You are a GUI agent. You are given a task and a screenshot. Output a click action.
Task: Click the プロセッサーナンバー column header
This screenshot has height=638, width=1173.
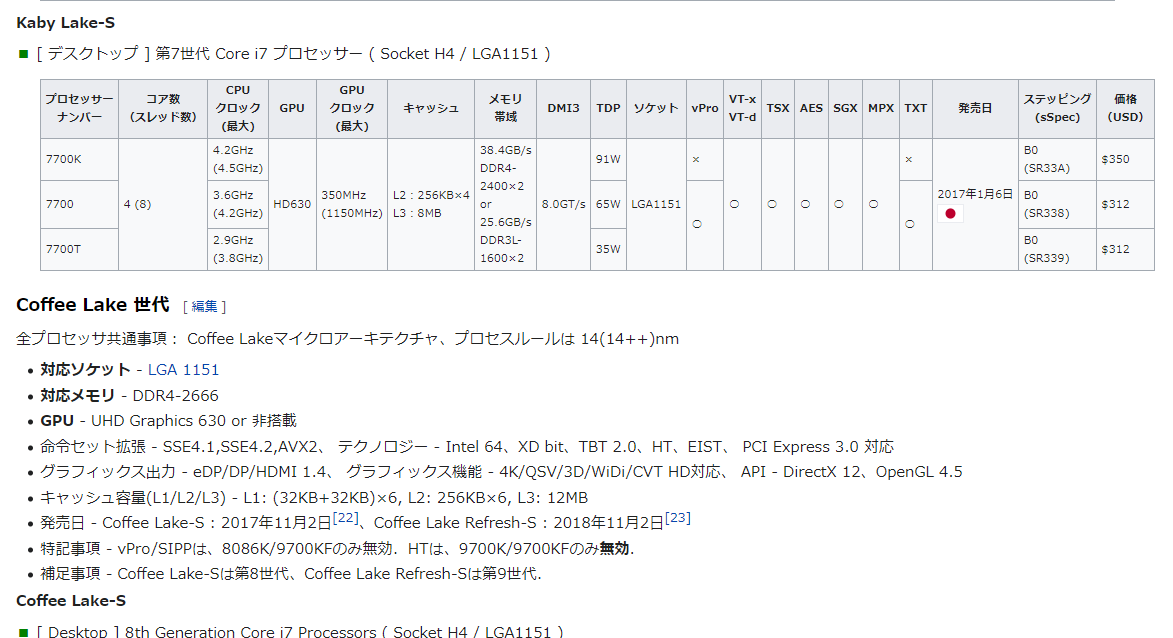point(79,108)
